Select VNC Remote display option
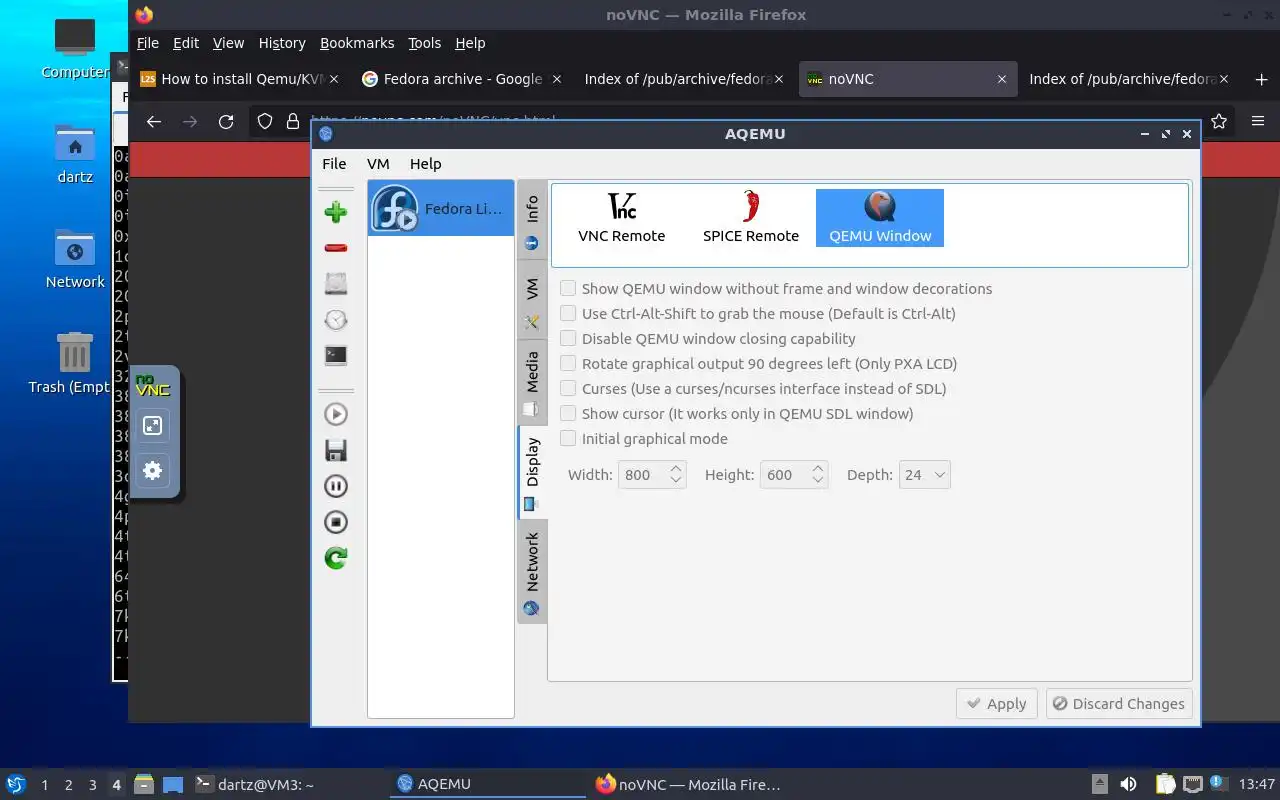 coord(621,218)
